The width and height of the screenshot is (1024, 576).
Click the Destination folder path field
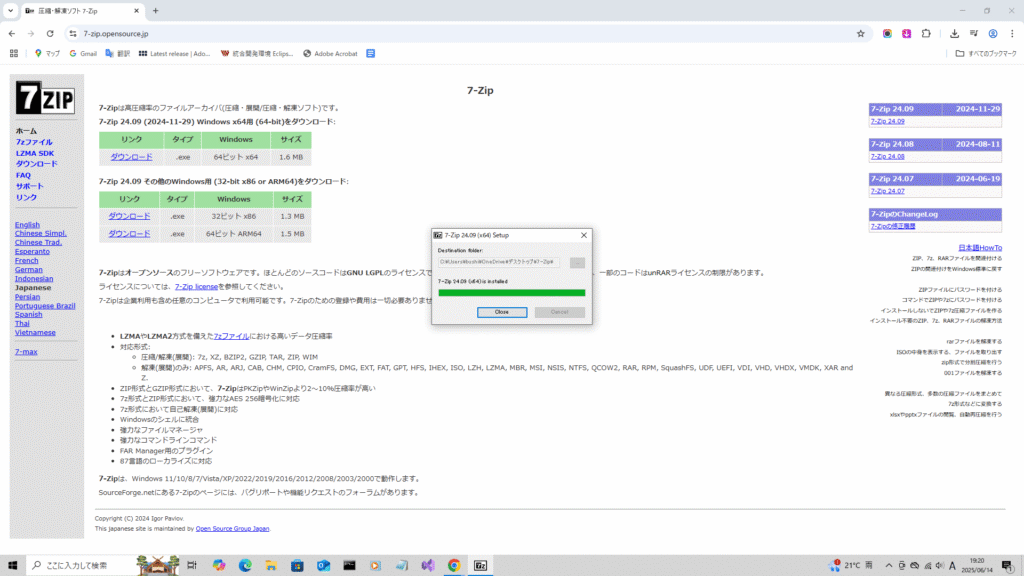click(x=499, y=262)
